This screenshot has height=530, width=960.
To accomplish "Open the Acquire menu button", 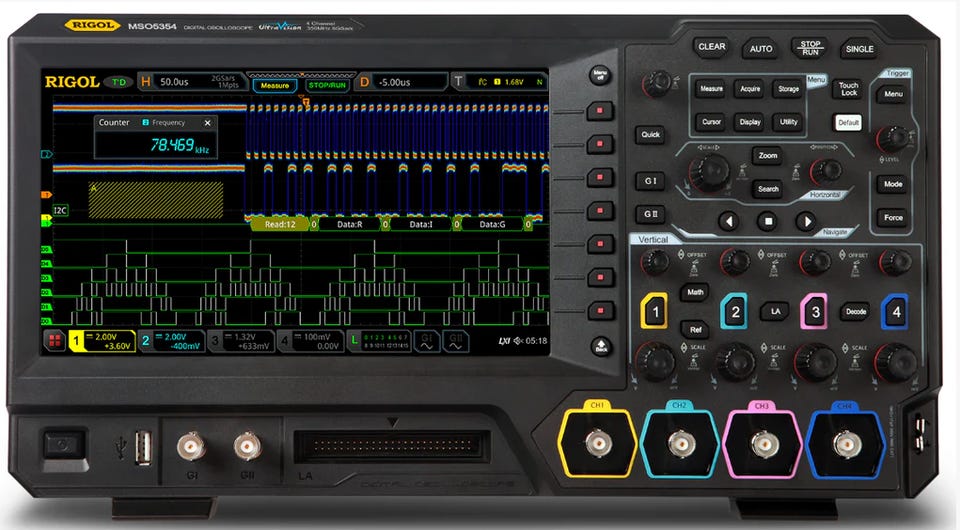I will point(750,89).
